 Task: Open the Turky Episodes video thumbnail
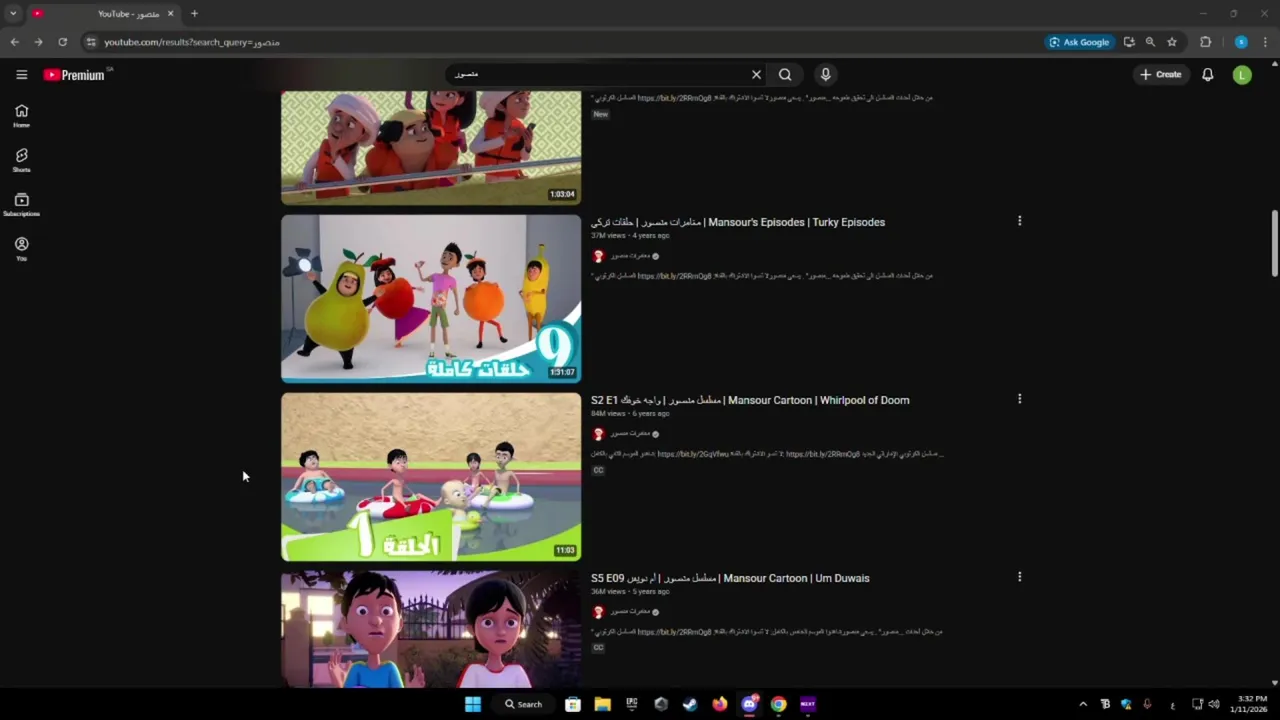(x=431, y=298)
